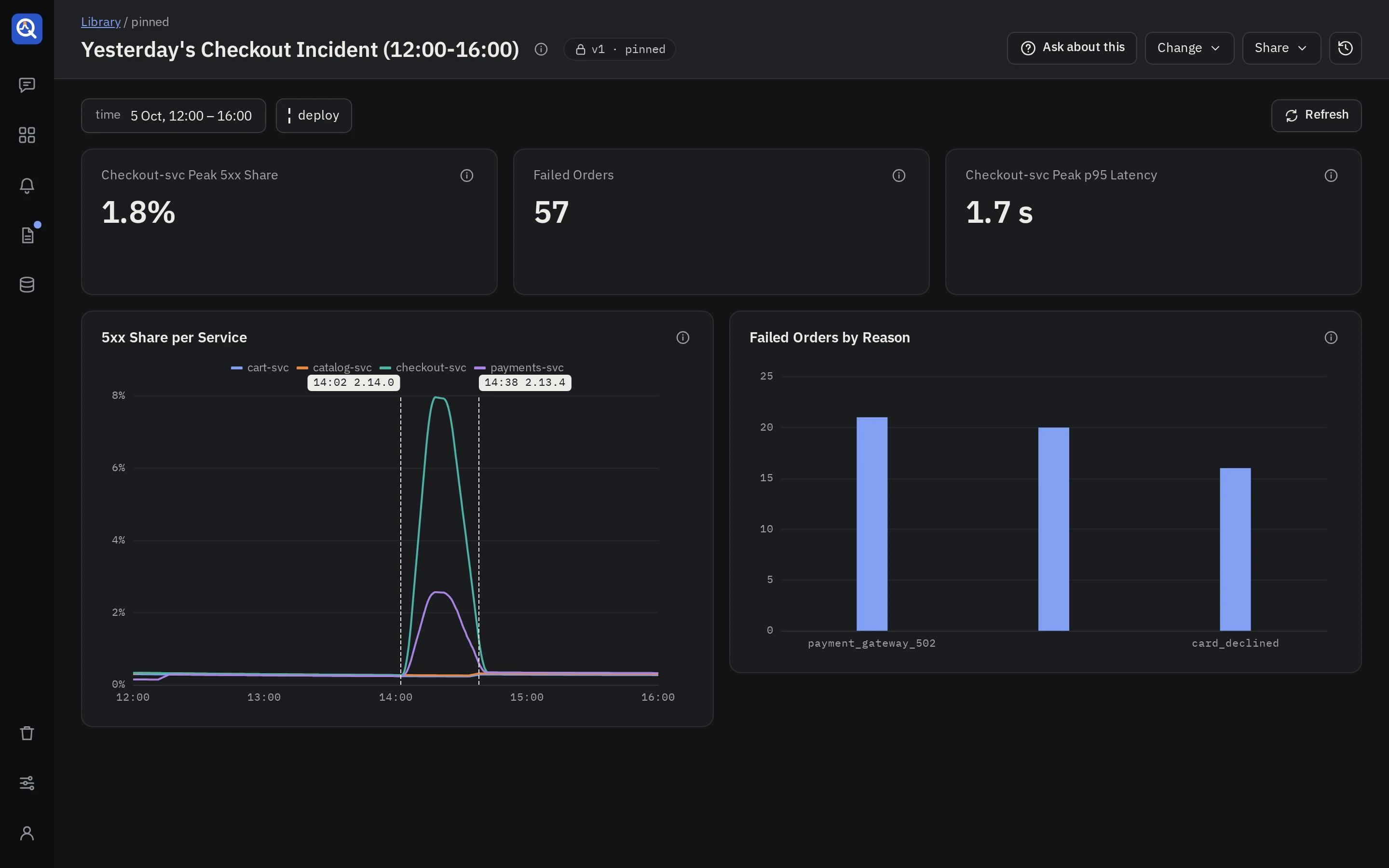Image resolution: width=1389 pixels, height=868 pixels.
Task: Open the time range picker 5 Oct, 12:00 – 16:00
Action: (x=173, y=116)
